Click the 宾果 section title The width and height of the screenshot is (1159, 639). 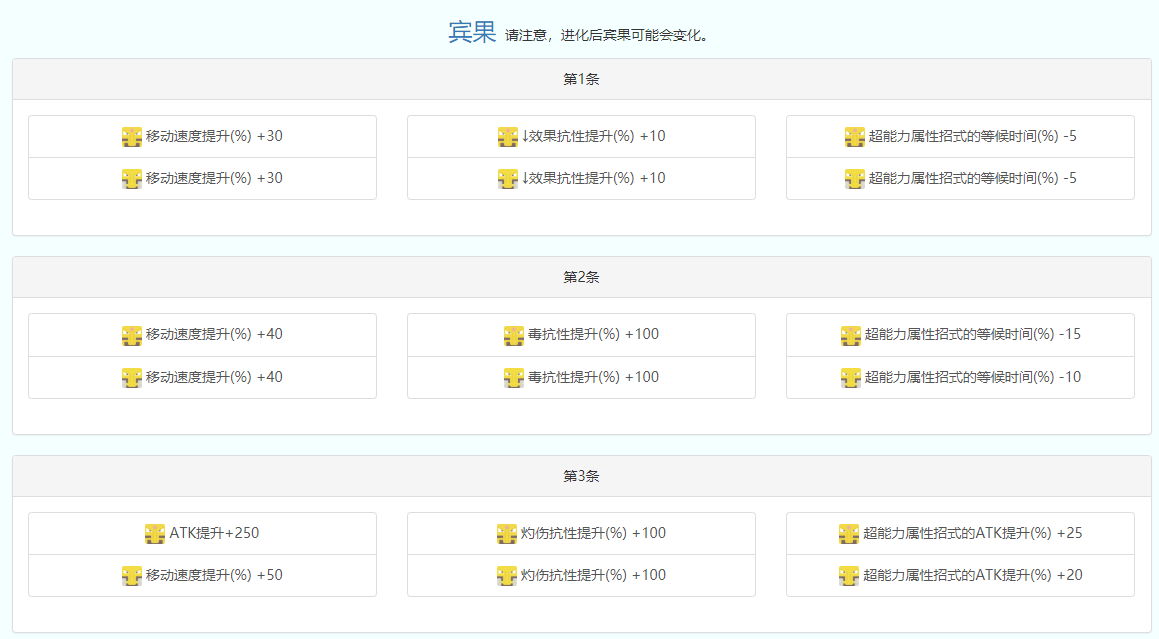(x=472, y=32)
